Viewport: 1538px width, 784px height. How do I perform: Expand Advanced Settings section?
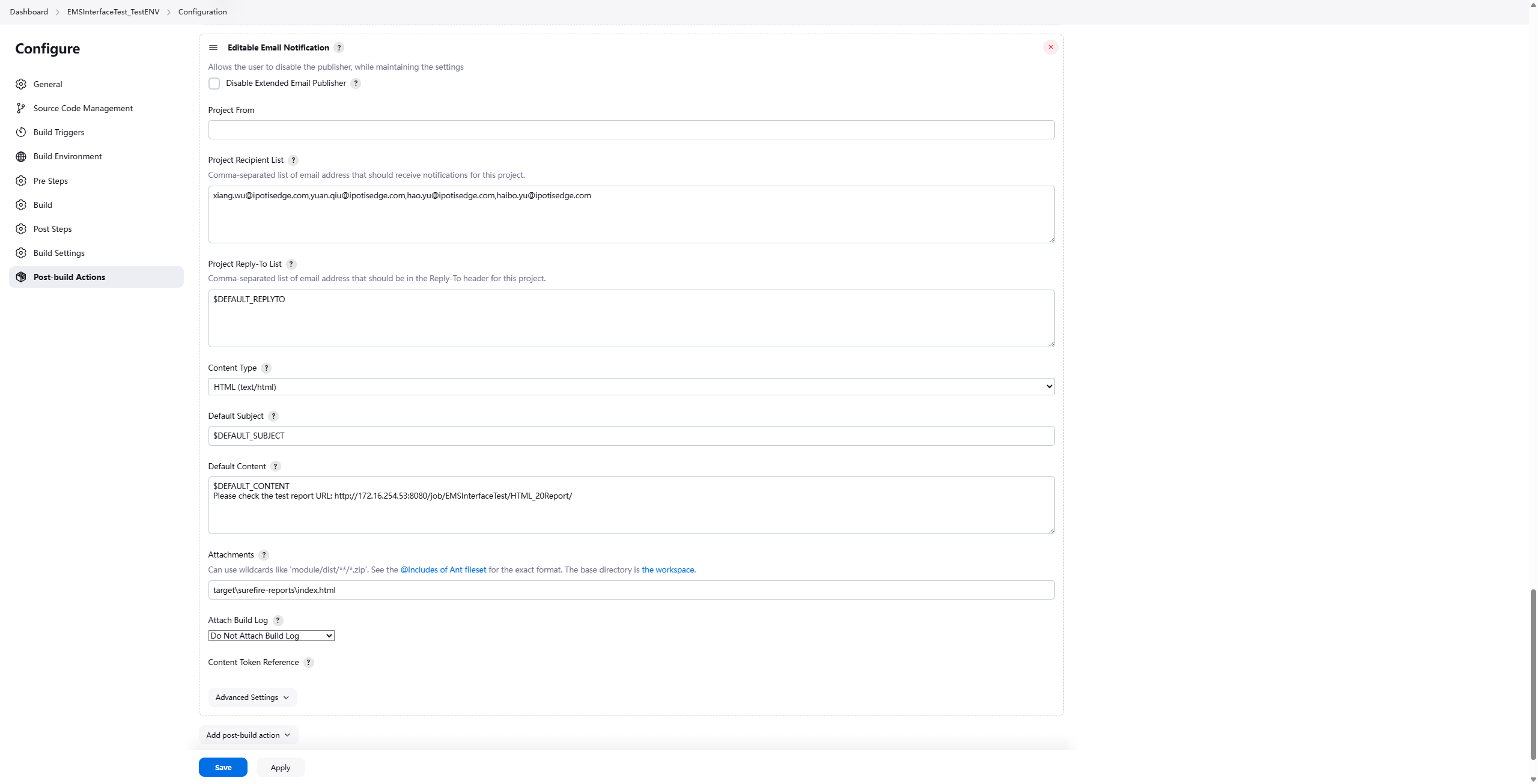click(252, 697)
